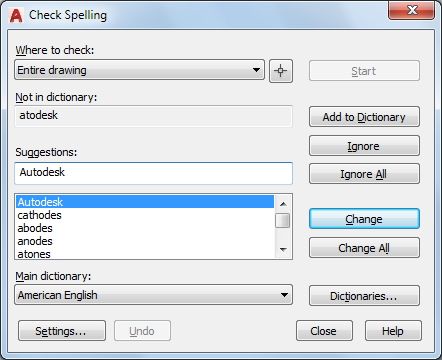Click the select objects crosshair icon
The height and width of the screenshot is (360, 442).
coord(281,71)
